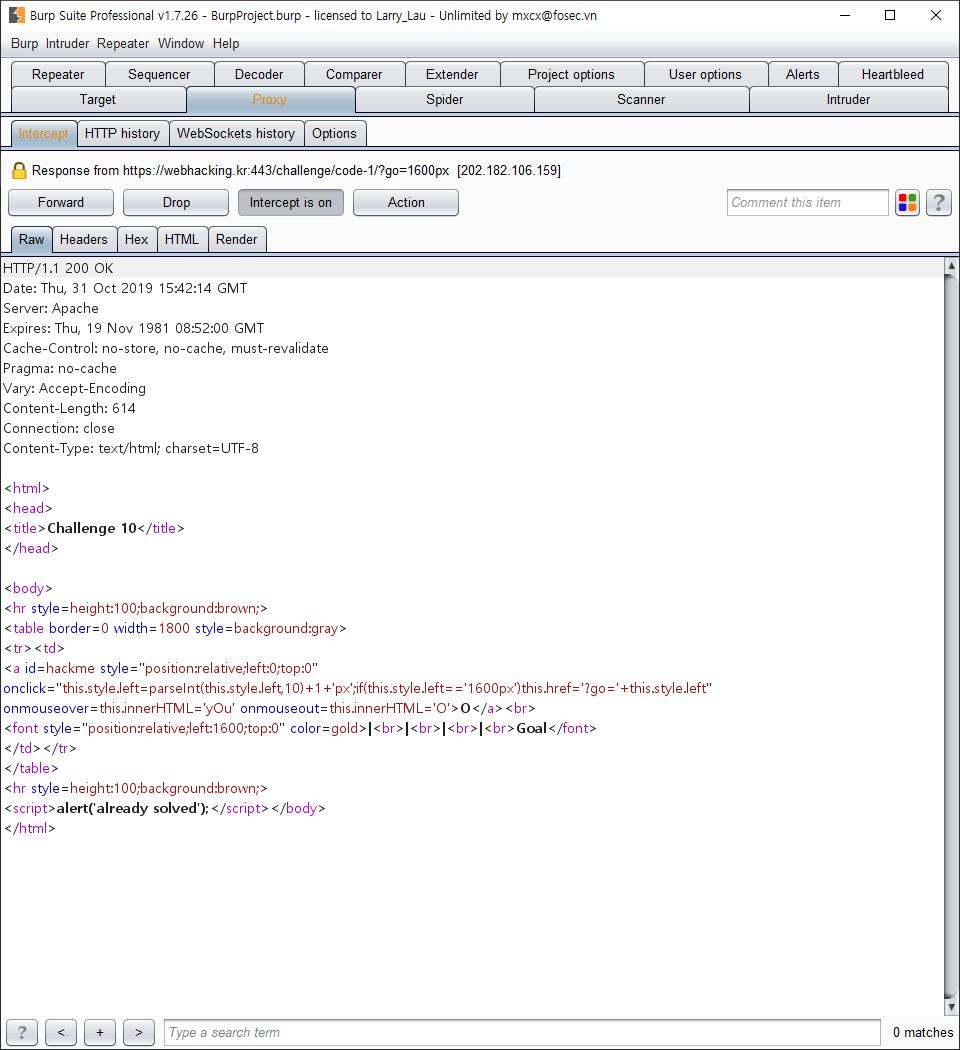Screen dimensions: 960x1050
Task: Switch to the Render view tab
Action: click(x=236, y=240)
